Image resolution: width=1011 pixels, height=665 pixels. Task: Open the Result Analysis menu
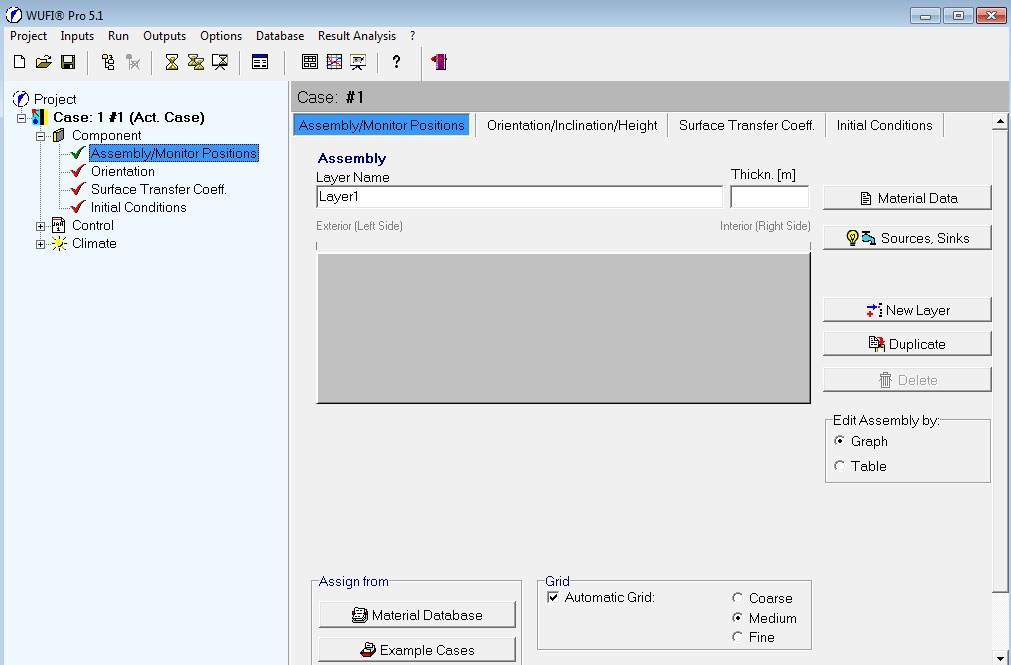(x=357, y=36)
